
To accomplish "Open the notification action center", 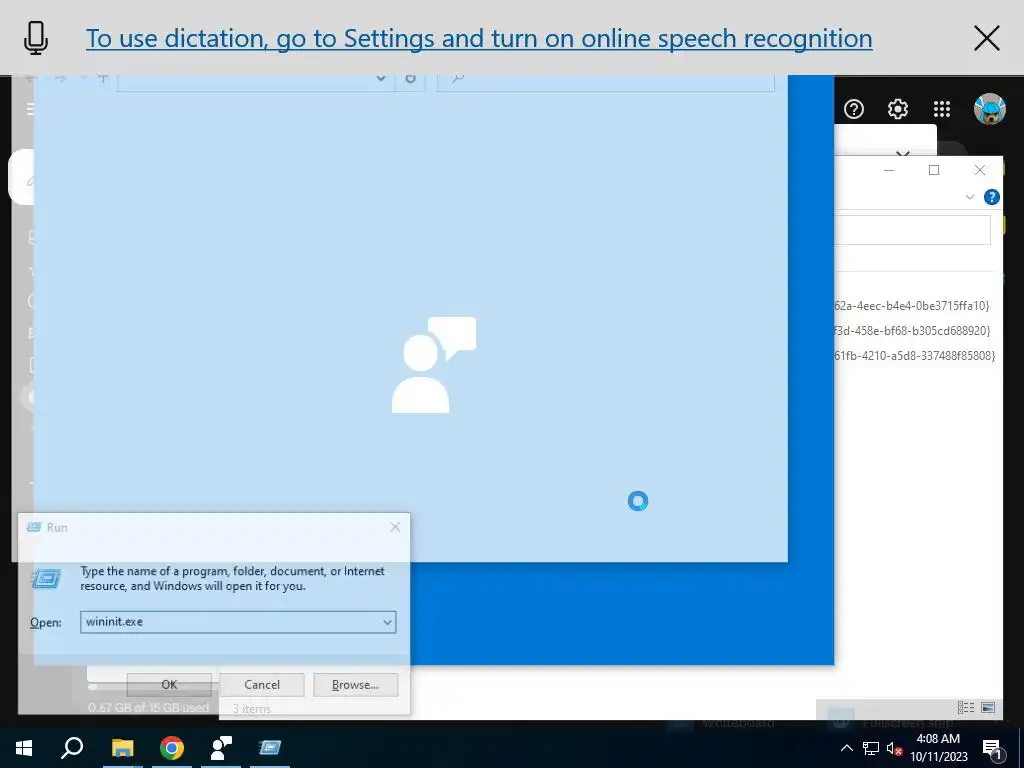I will (x=992, y=748).
